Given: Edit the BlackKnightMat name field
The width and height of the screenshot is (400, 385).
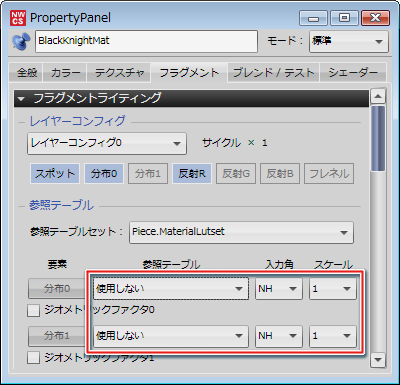Looking at the screenshot, I should tap(146, 41).
